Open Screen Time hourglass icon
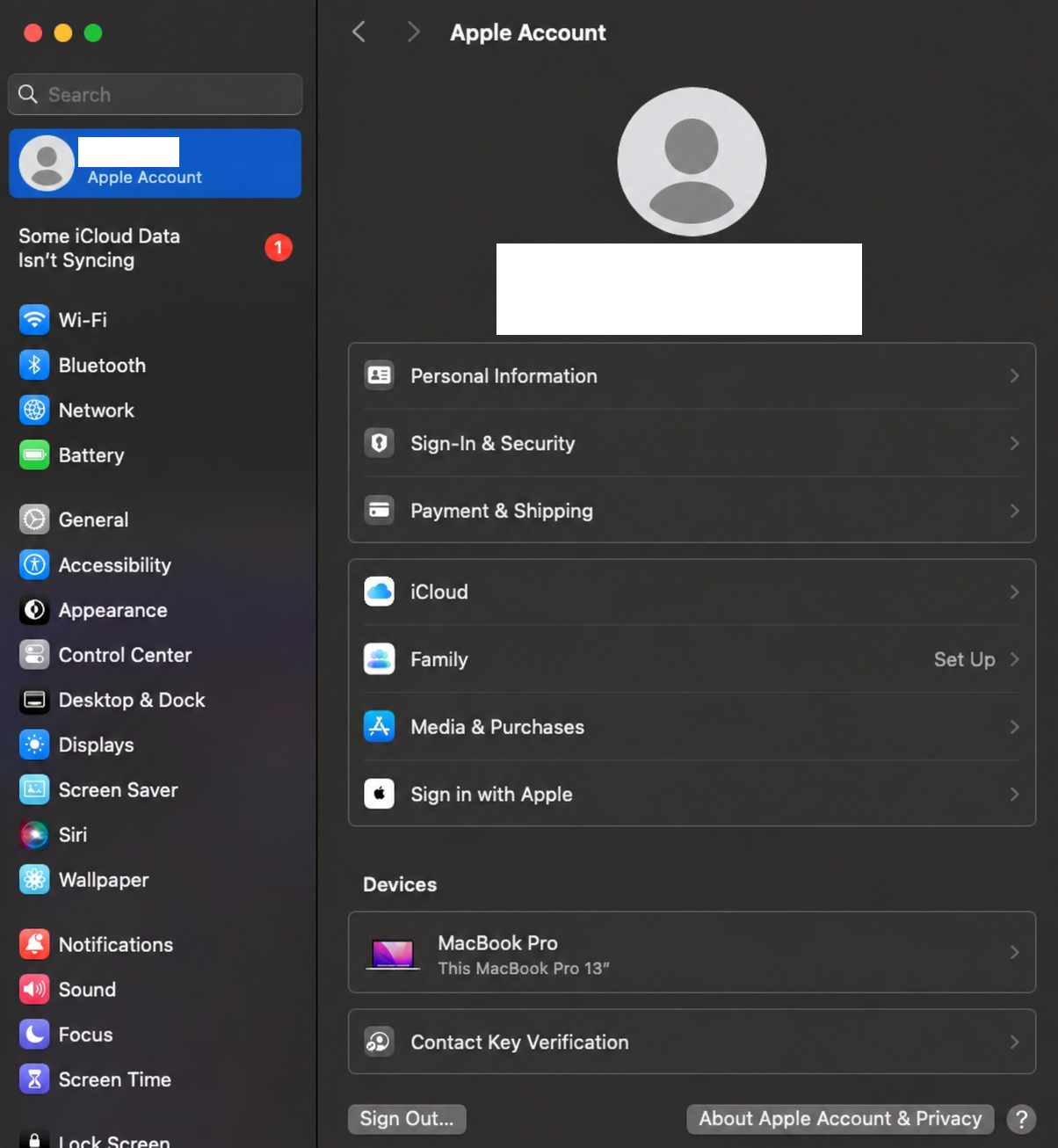The height and width of the screenshot is (1148, 1058). [x=34, y=1079]
